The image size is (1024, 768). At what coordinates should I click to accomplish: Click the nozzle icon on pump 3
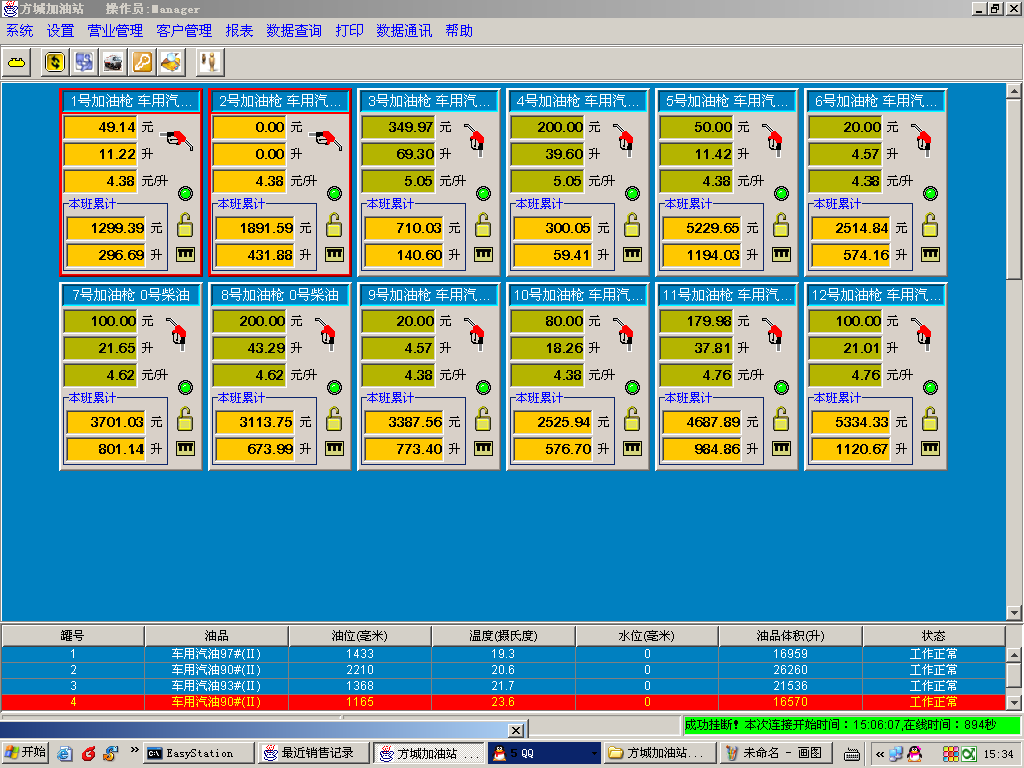click(x=476, y=140)
